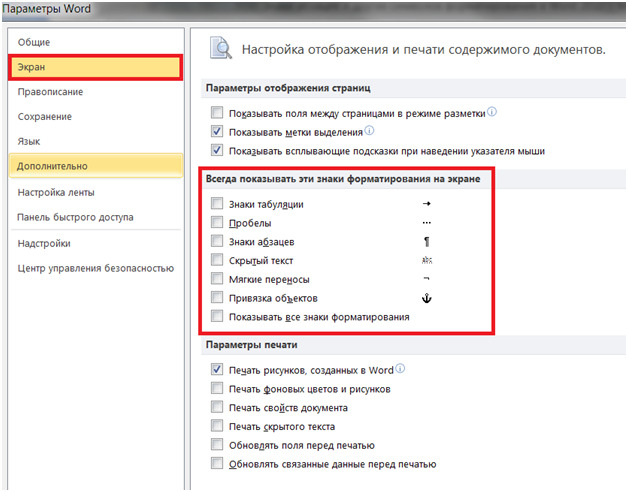Click the spaces dots symbol
Viewport: 628px width, 492px height.
[427, 223]
